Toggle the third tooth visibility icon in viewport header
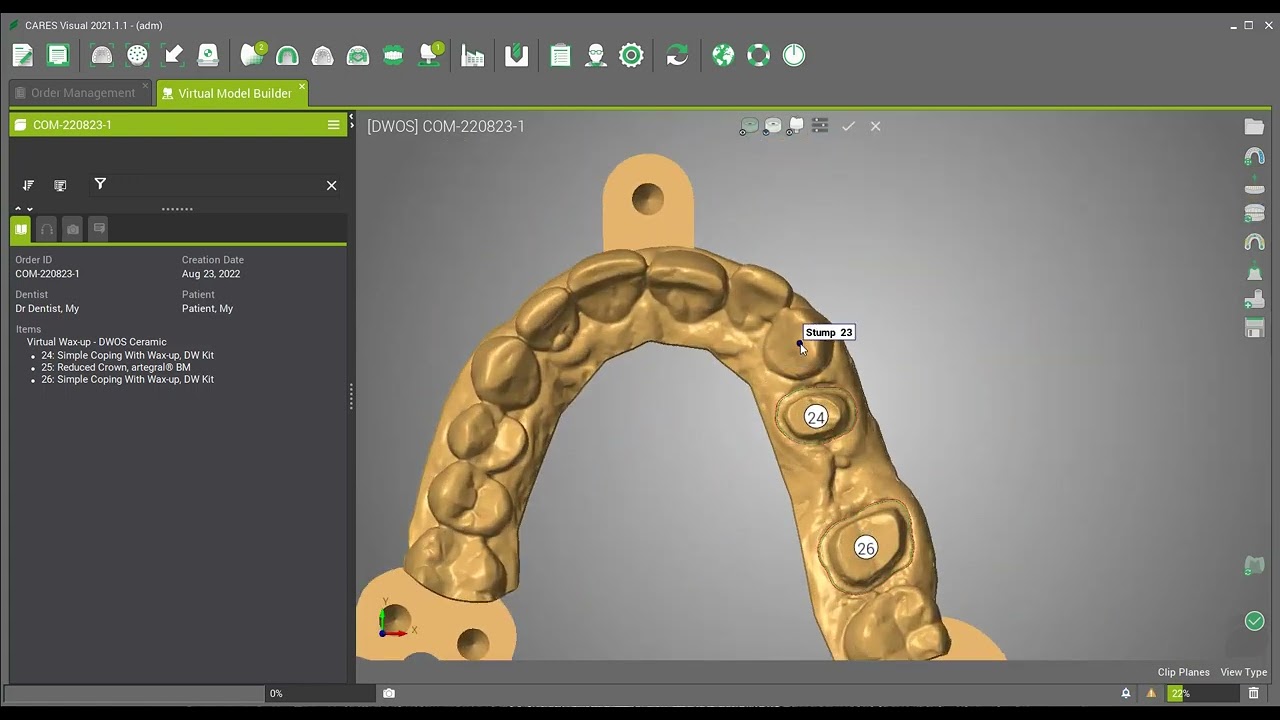The image size is (1280, 720). point(796,126)
